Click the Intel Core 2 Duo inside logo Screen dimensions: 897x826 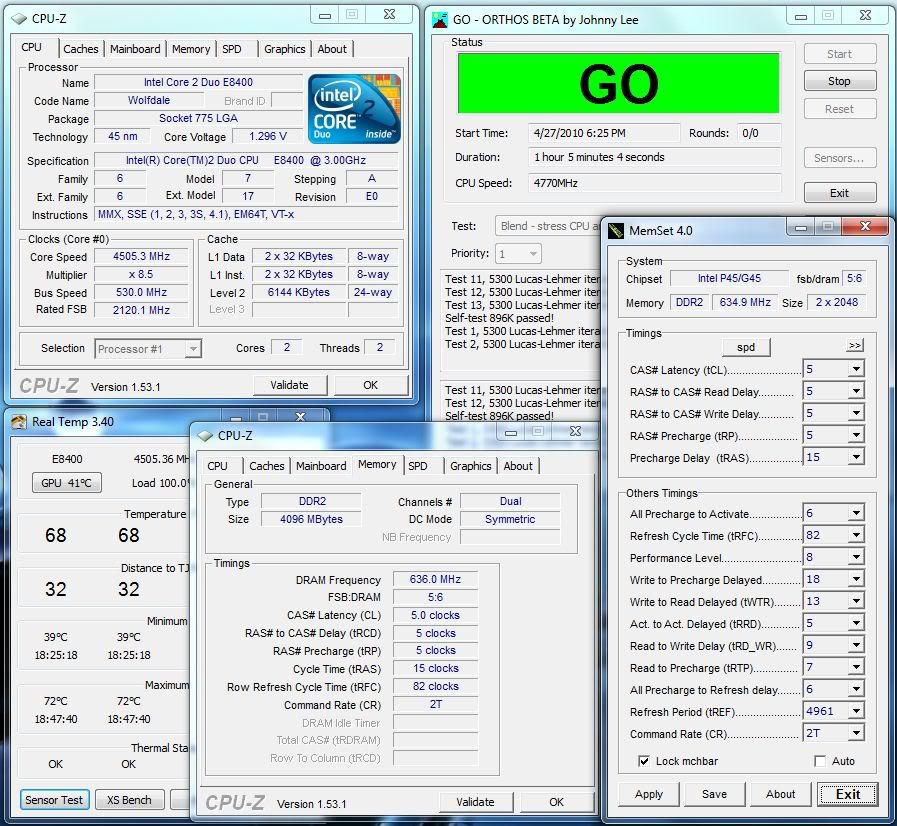(354, 109)
